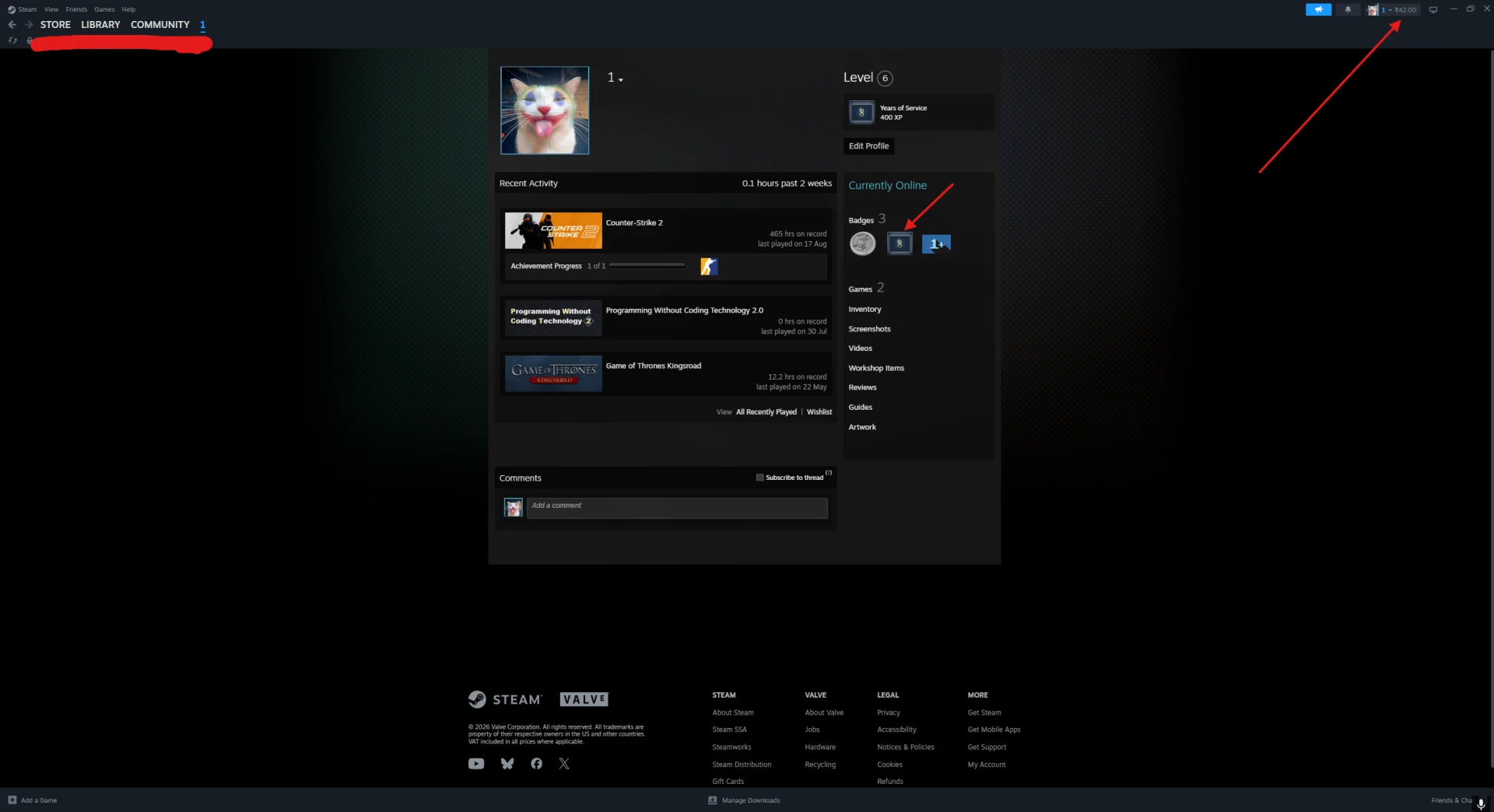Open the Game of Thrones Kingsroad thumbnail
Image resolution: width=1494 pixels, height=812 pixels.
[553, 374]
